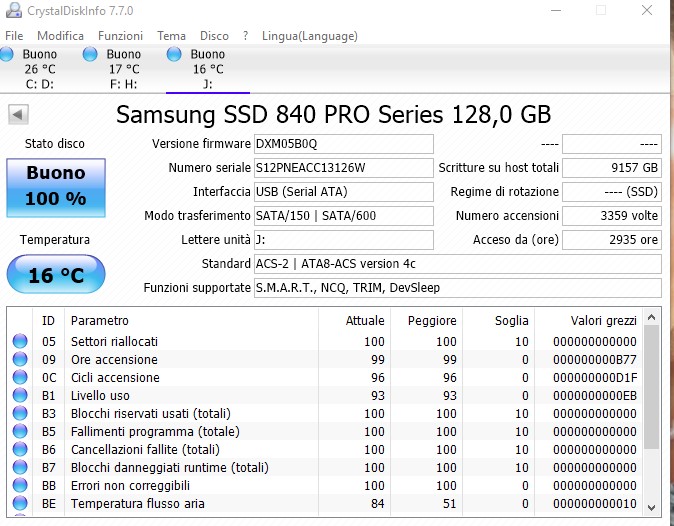Image resolution: width=674 pixels, height=526 pixels.
Task: Click the Funzioni supportate field
Action: 458,288
